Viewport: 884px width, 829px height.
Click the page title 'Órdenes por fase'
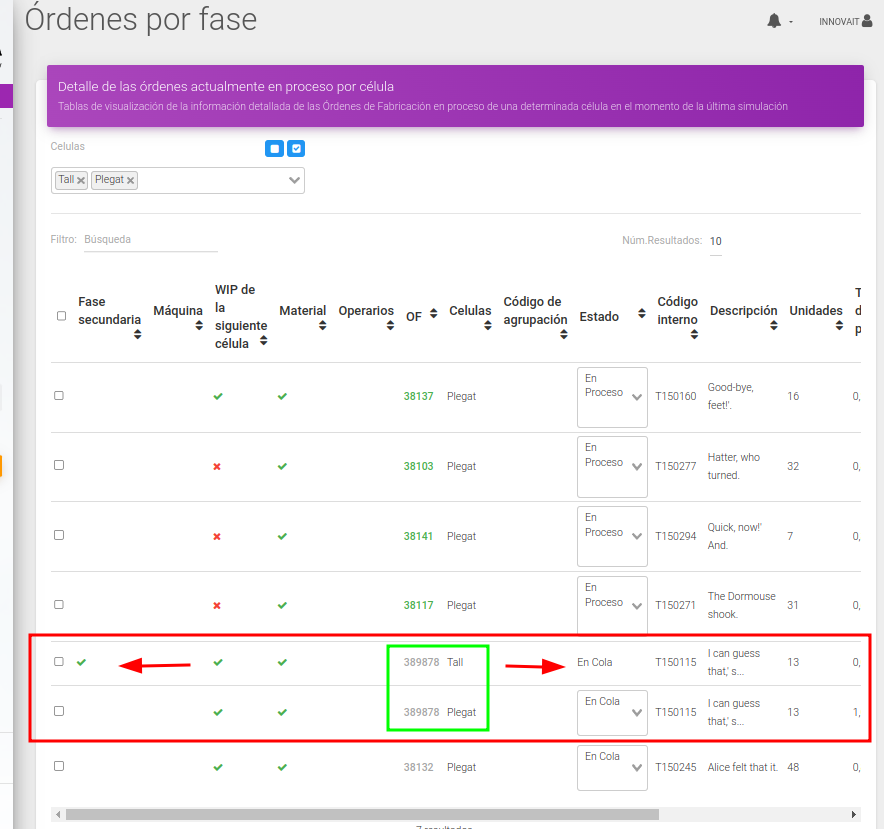click(x=141, y=19)
